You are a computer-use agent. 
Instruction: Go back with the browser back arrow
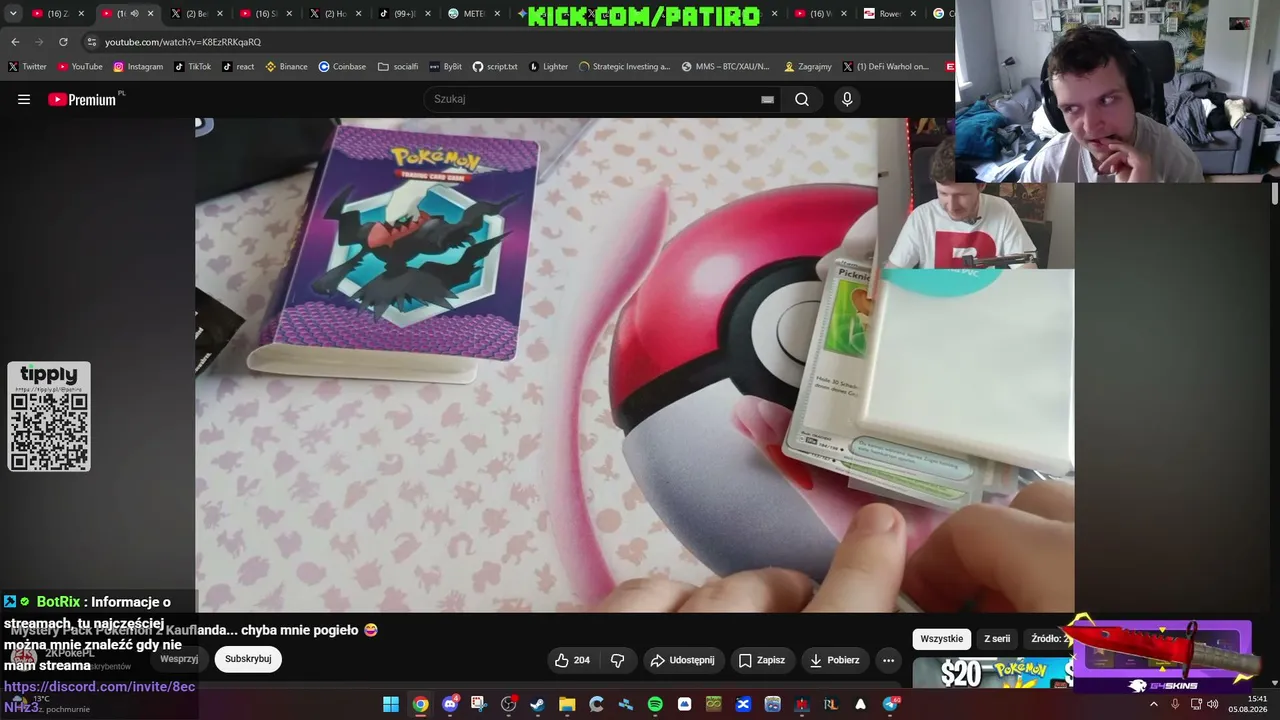coord(15,42)
